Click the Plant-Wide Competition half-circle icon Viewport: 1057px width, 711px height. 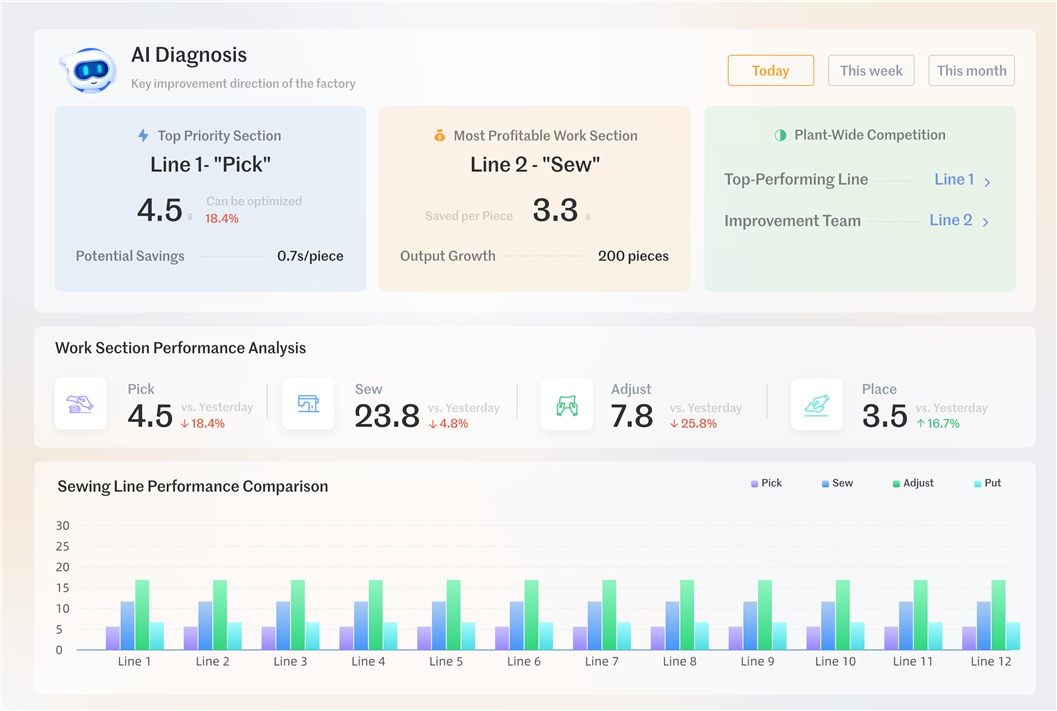(781, 135)
